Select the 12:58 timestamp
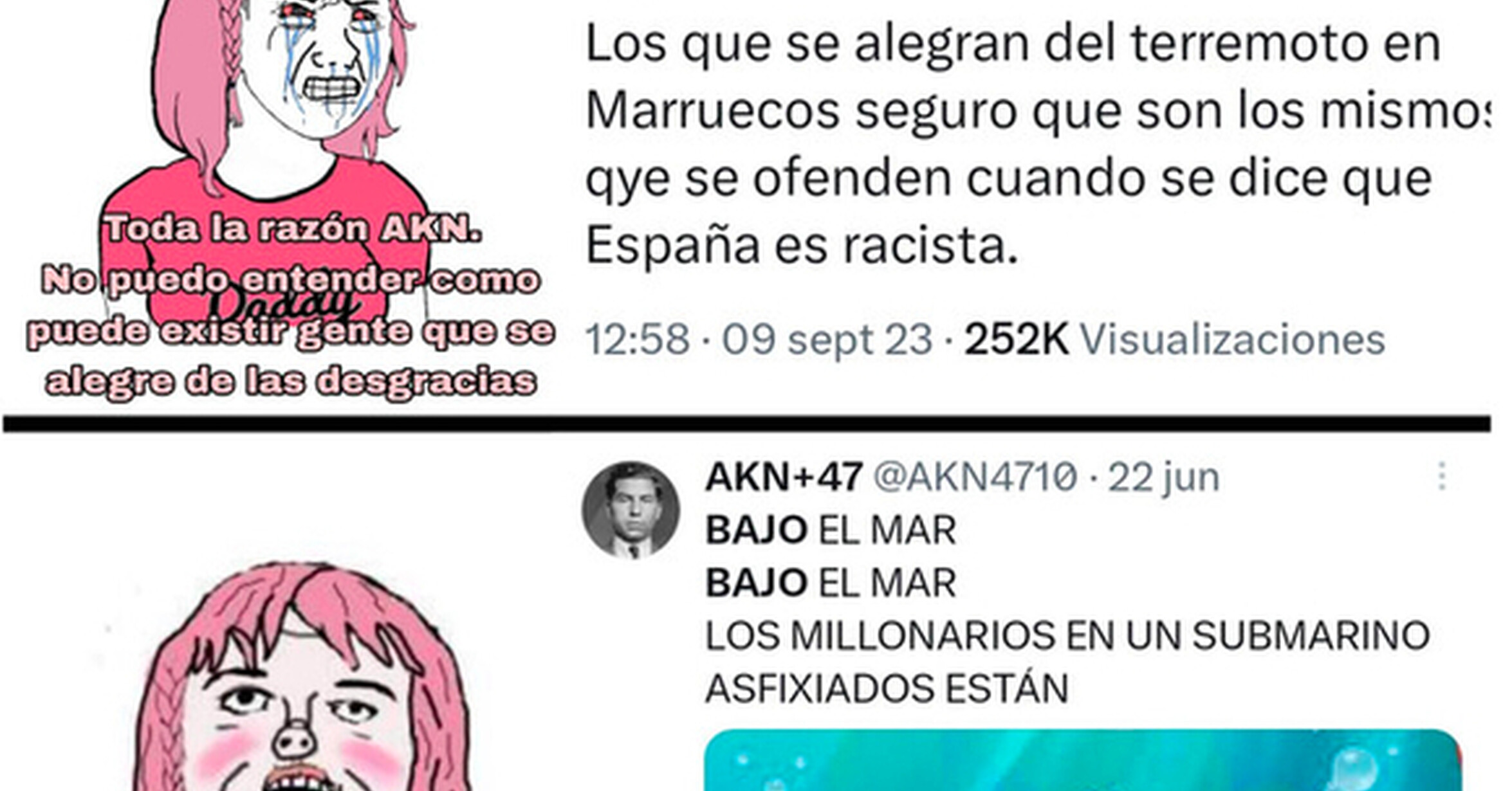Screen dimensions: 1512x791 click(637, 339)
